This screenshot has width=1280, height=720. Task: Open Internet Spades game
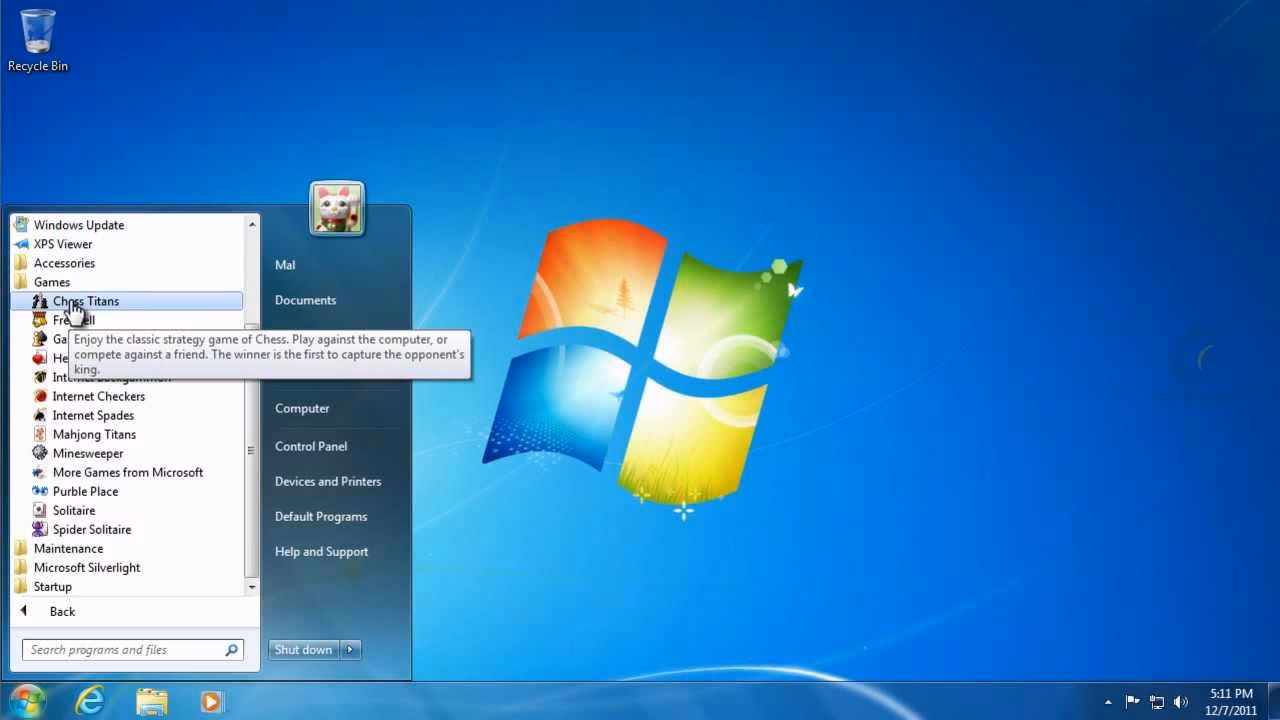coord(93,415)
